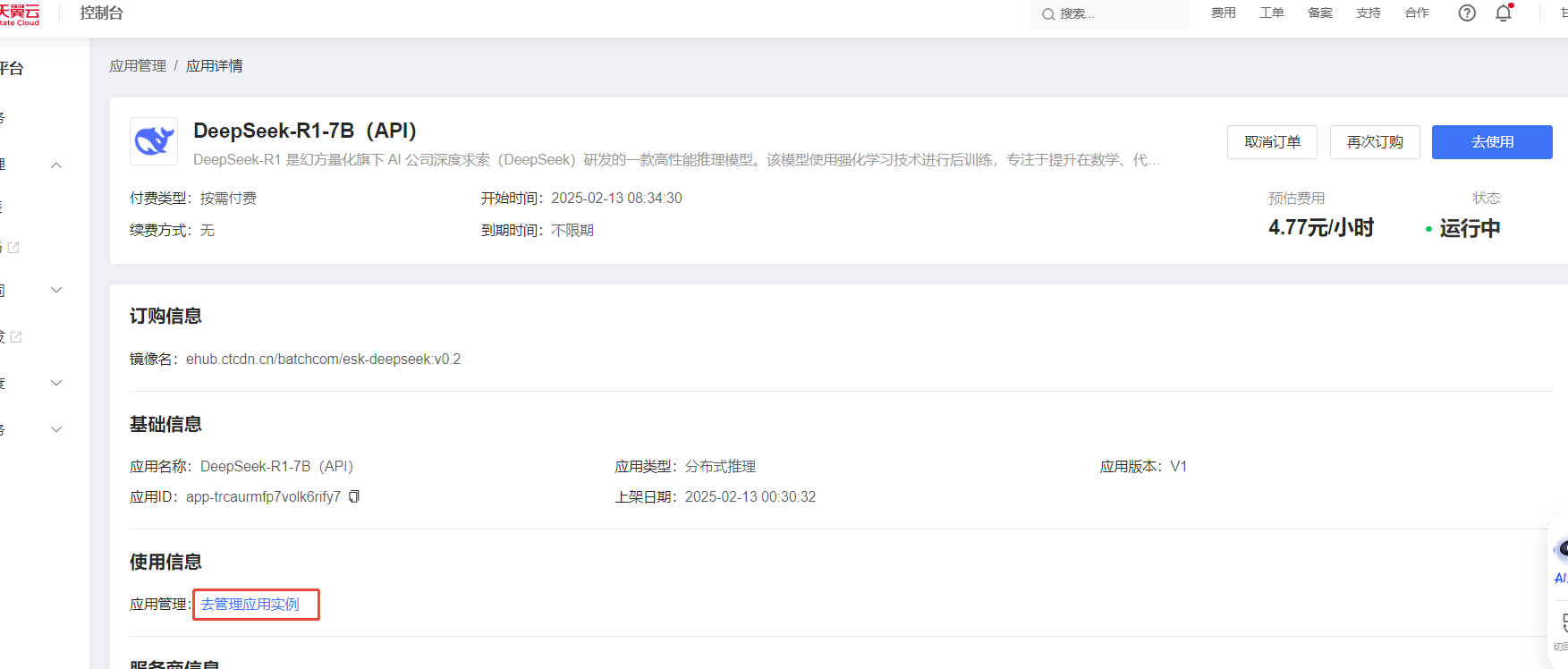1568x669 pixels.
Task: Click the image name ehub.ctcdn.cn/batchcom/esk-deepseek:v0.2
Action: pyautogui.click(x=323, y=360)
